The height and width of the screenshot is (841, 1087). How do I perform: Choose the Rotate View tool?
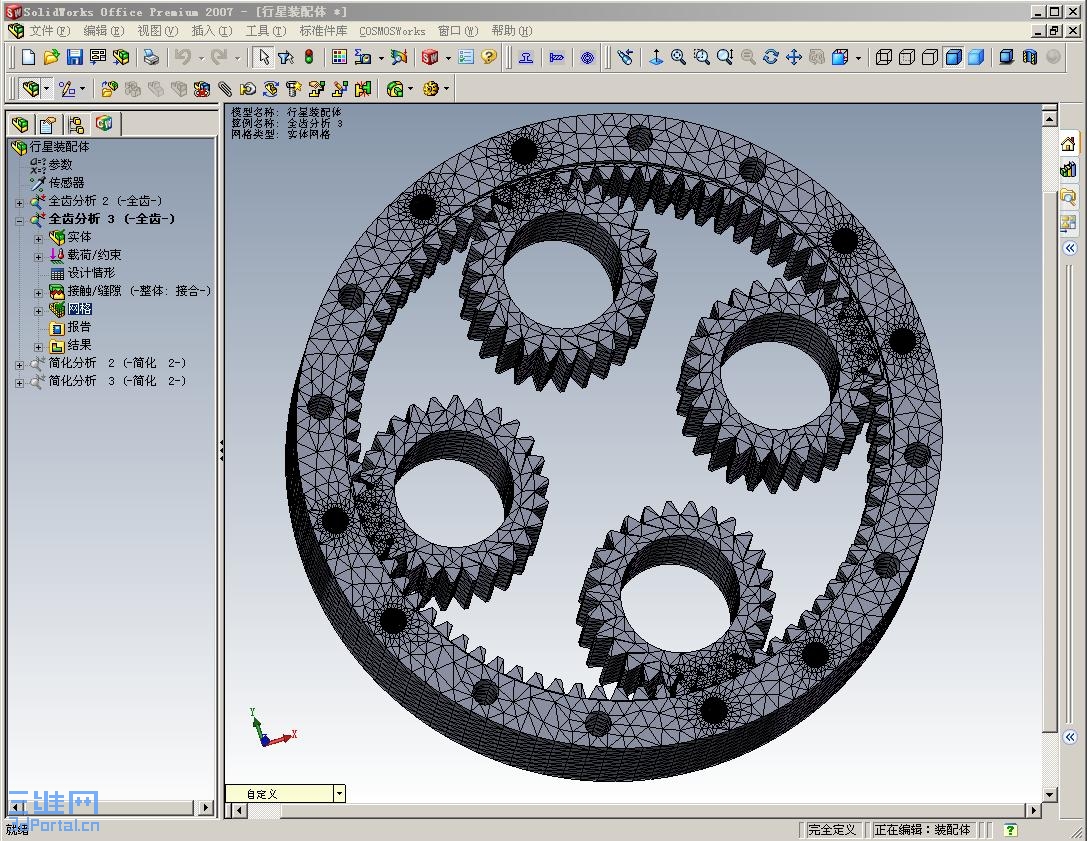[771, 57]
